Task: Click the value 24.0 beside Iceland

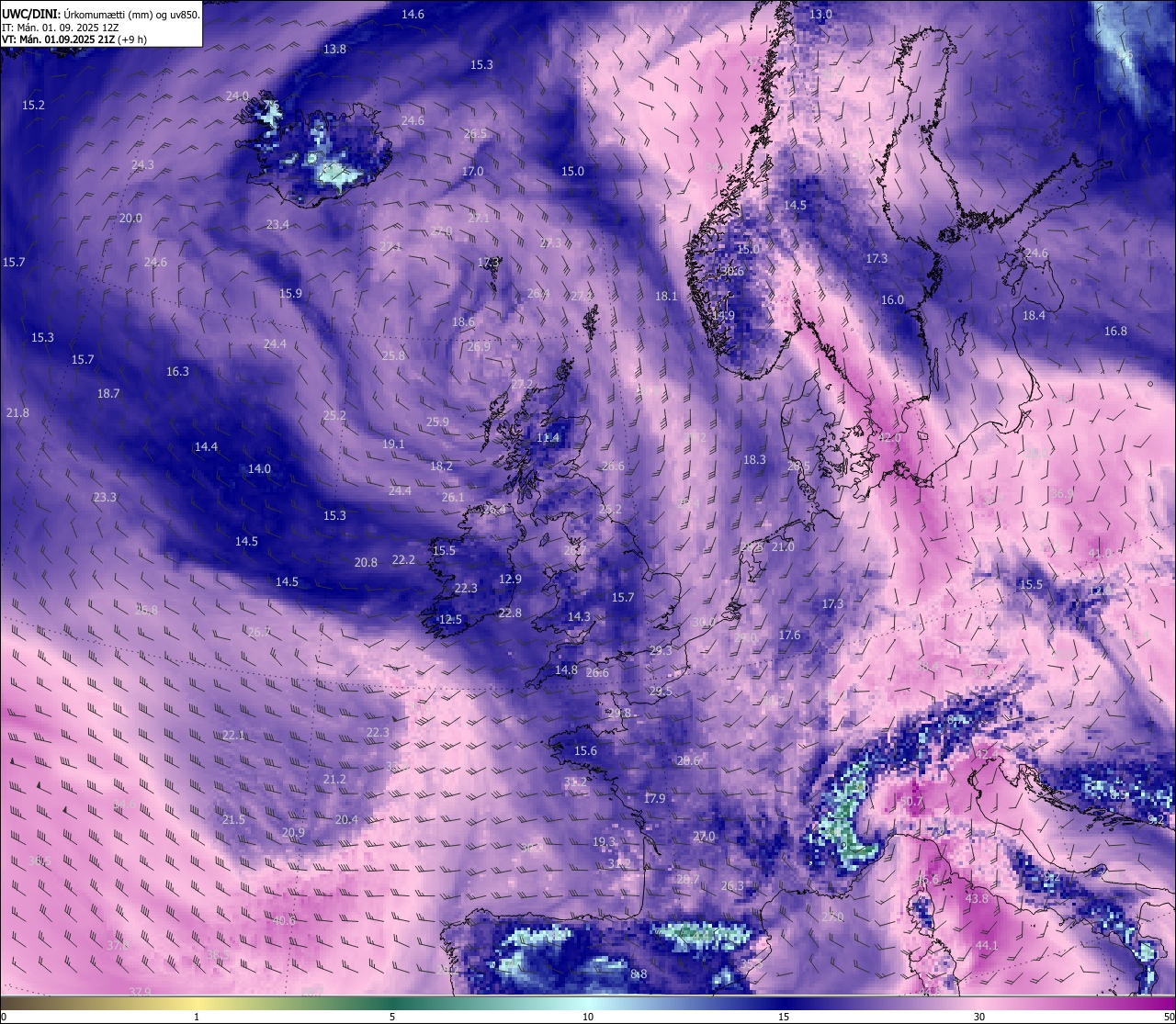Action: (x=237, y=96)
